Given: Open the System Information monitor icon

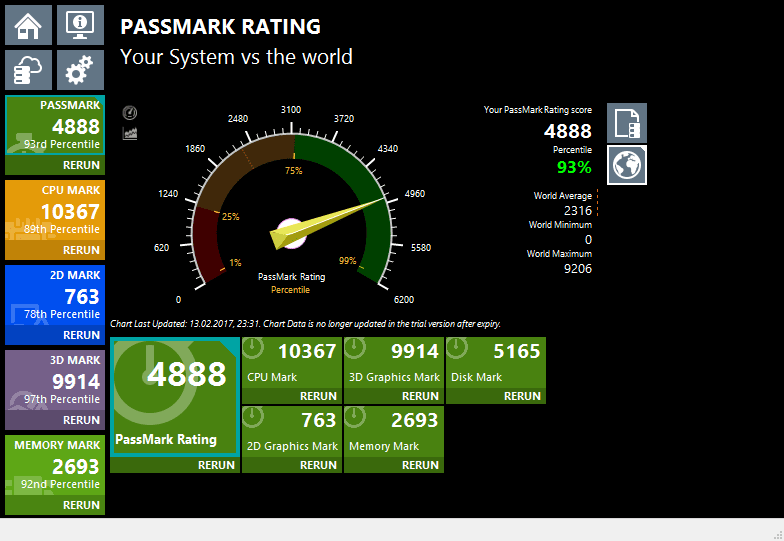Looking at the screenshot, I should (80, 25).
